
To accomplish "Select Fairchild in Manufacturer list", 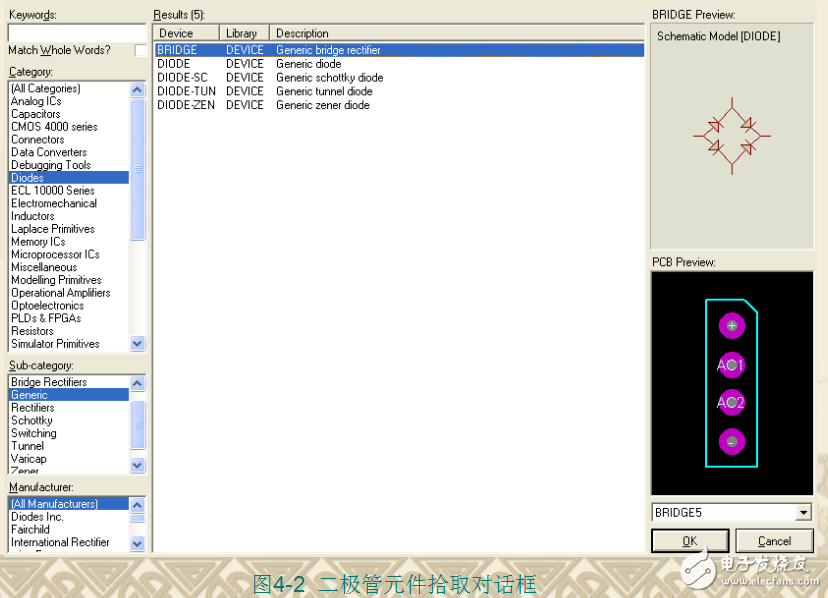I will tap(31, 530).
